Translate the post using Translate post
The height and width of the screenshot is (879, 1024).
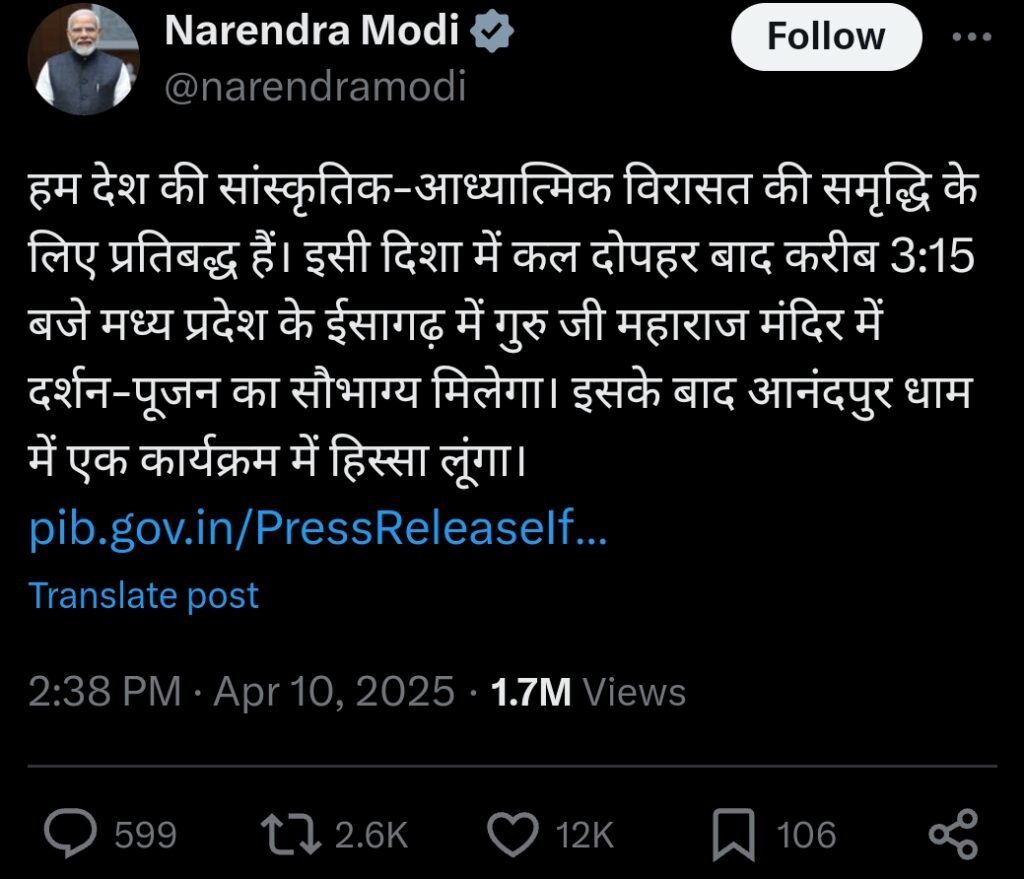[144, 596]
